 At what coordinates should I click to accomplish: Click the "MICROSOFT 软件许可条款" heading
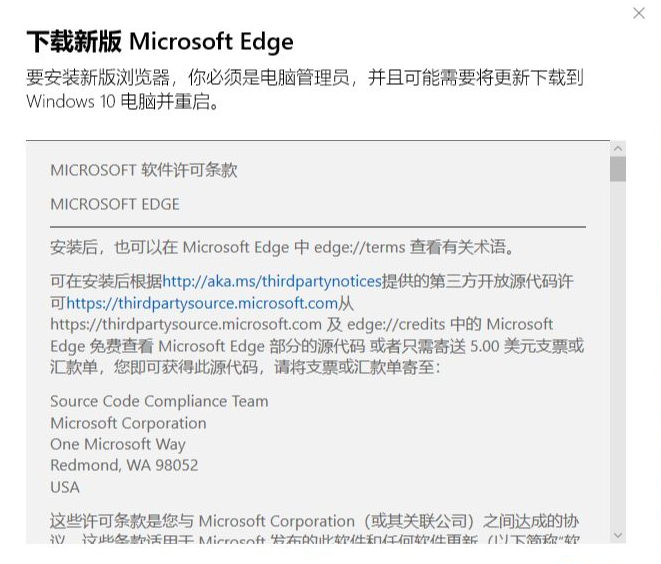click(x=144, y=170)
